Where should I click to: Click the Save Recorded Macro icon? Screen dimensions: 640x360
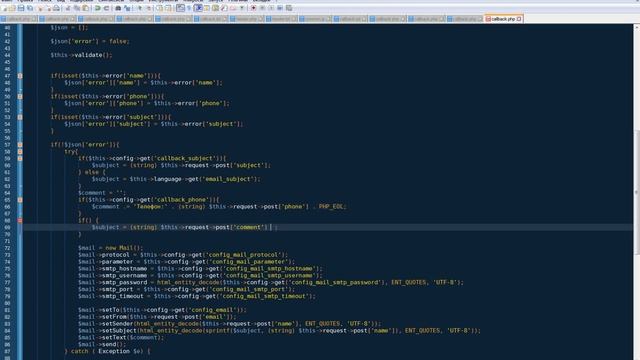click(289, 8)
